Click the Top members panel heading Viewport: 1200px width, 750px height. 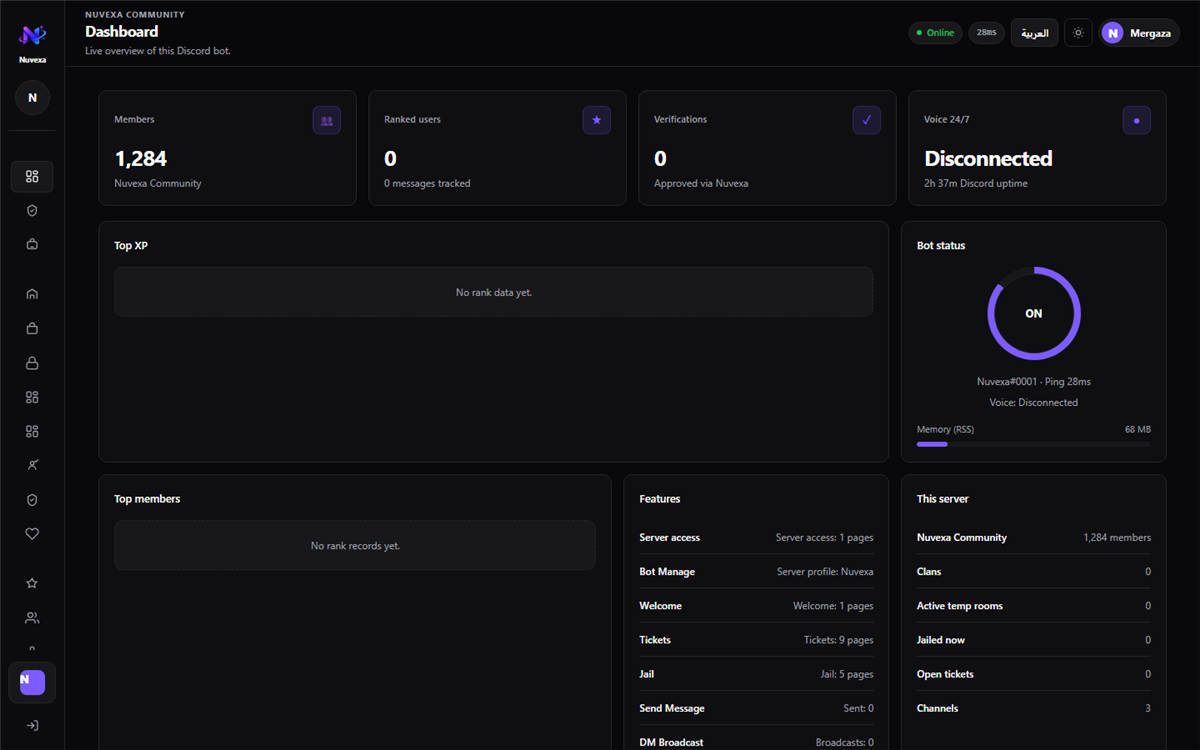coord(147,499)
